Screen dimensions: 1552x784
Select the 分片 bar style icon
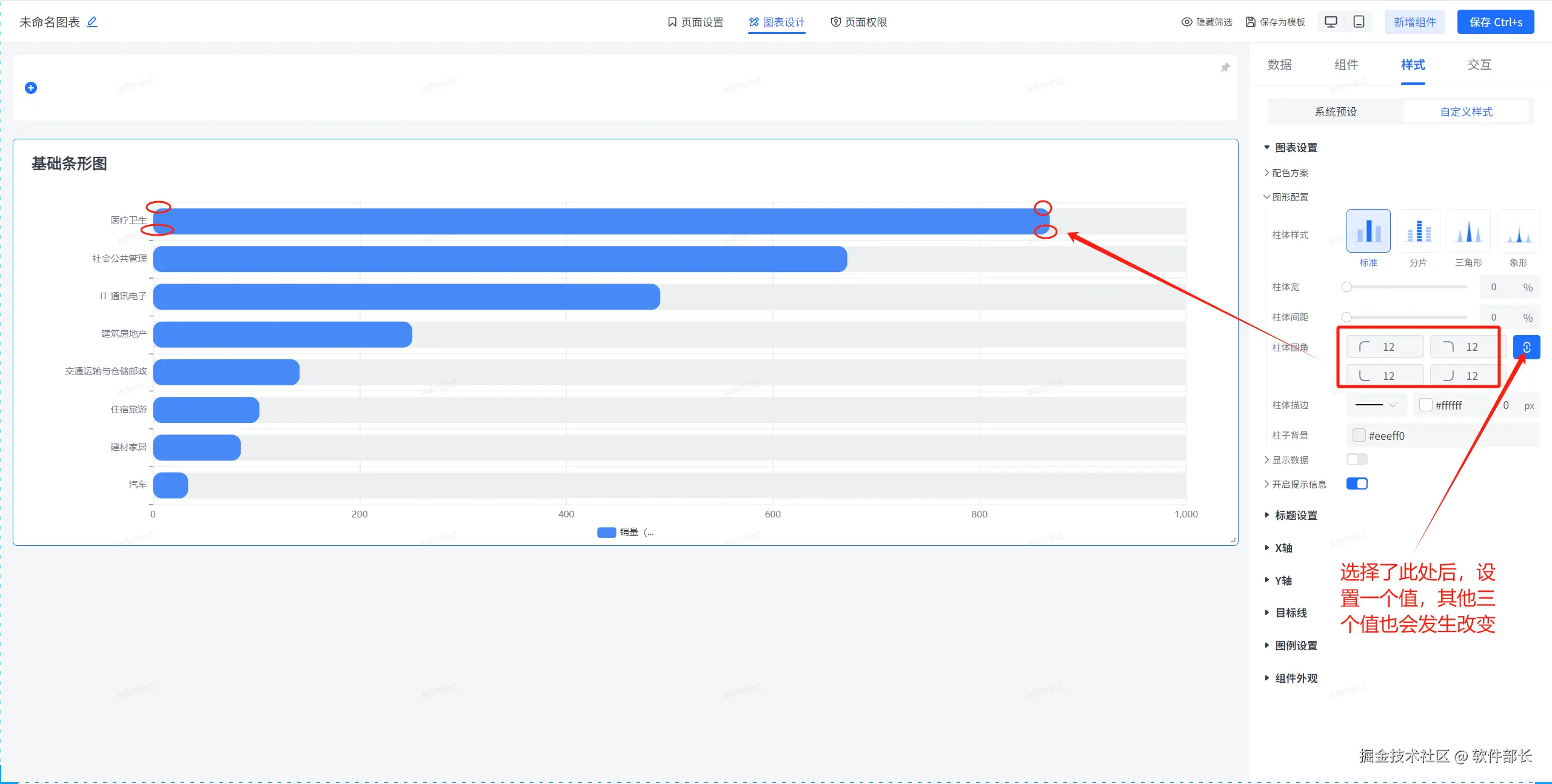point(1418,231)
